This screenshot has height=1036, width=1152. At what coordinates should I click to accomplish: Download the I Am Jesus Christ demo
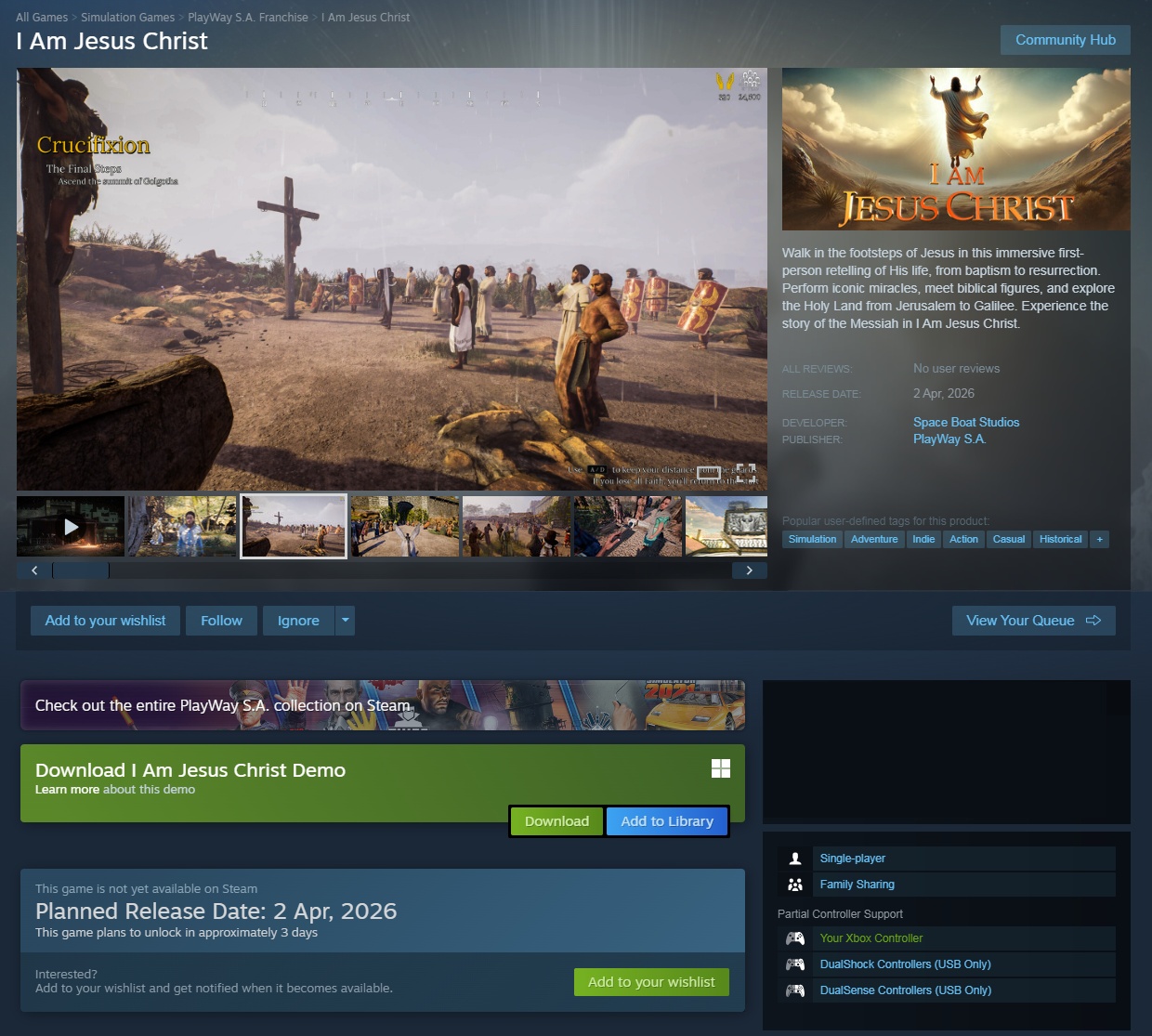[556, 821]
